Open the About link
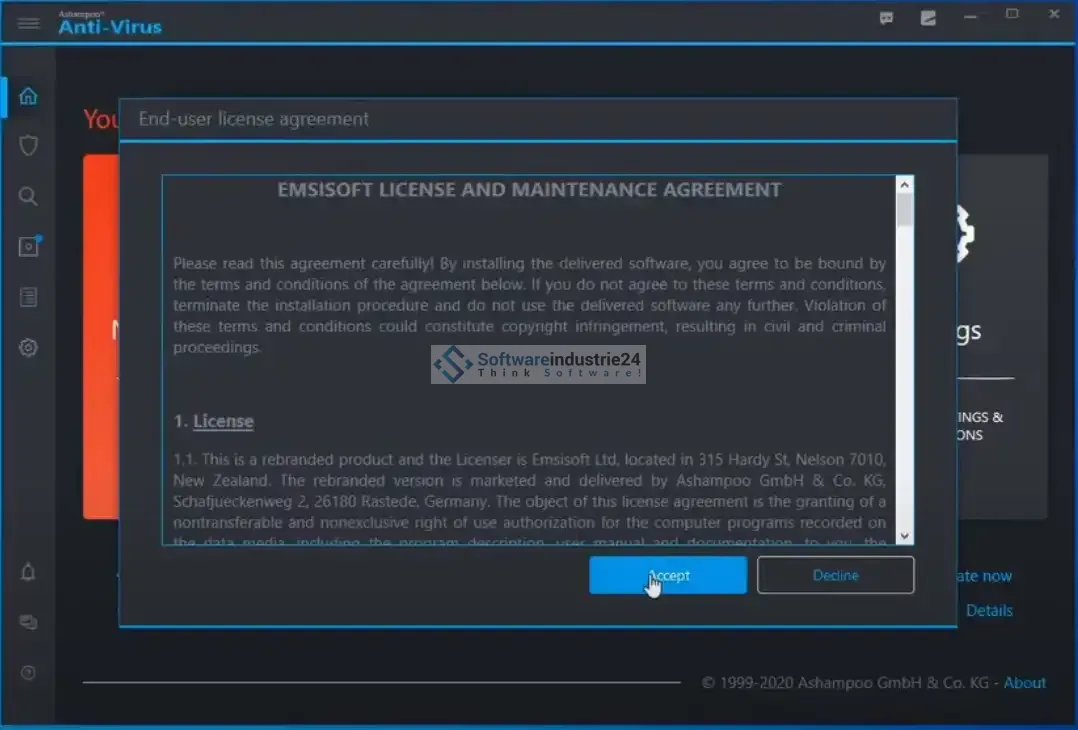1078x730 pixels. pyautogui.click(x=1025, y=683)
